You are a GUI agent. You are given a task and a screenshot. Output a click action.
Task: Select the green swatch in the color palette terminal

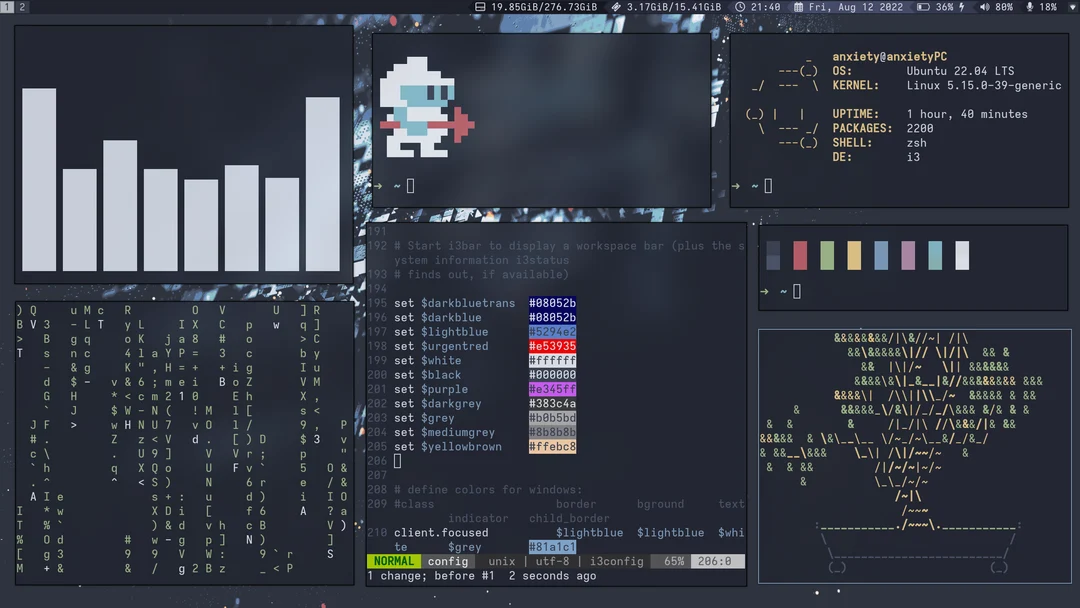826,256
